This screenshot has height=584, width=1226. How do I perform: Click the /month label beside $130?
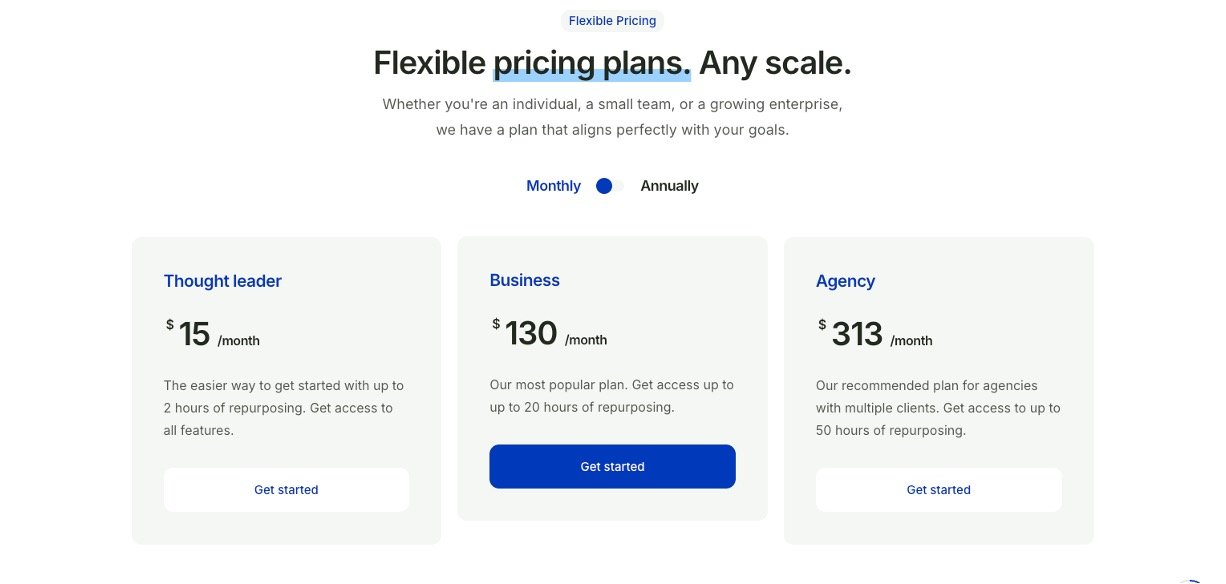(586, 340)
